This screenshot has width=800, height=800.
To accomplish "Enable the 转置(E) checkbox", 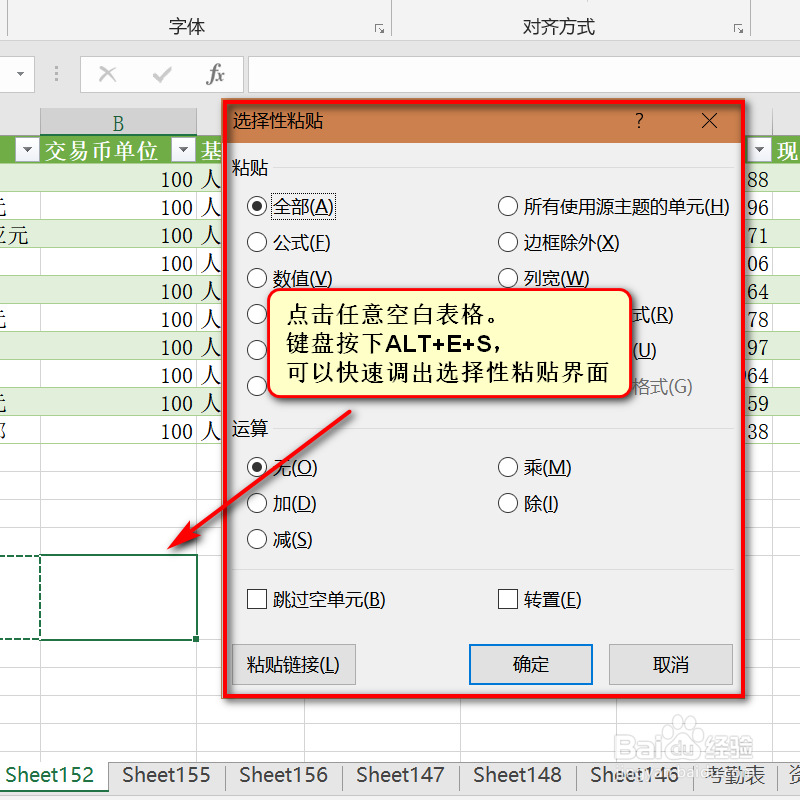I will point(506,599).
